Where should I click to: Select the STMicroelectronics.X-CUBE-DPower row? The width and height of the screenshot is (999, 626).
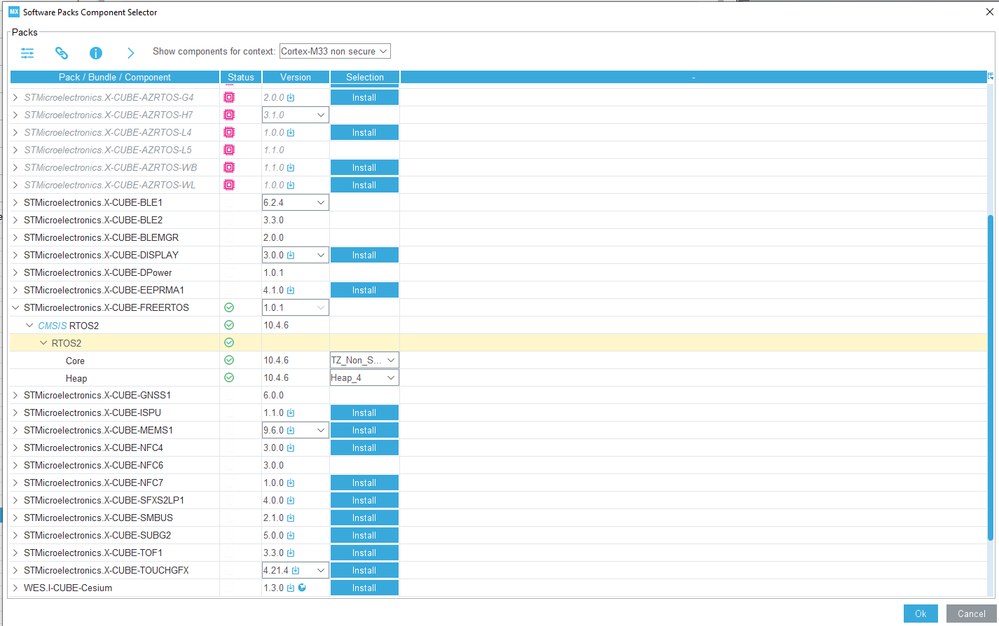(x=97, y=273)
